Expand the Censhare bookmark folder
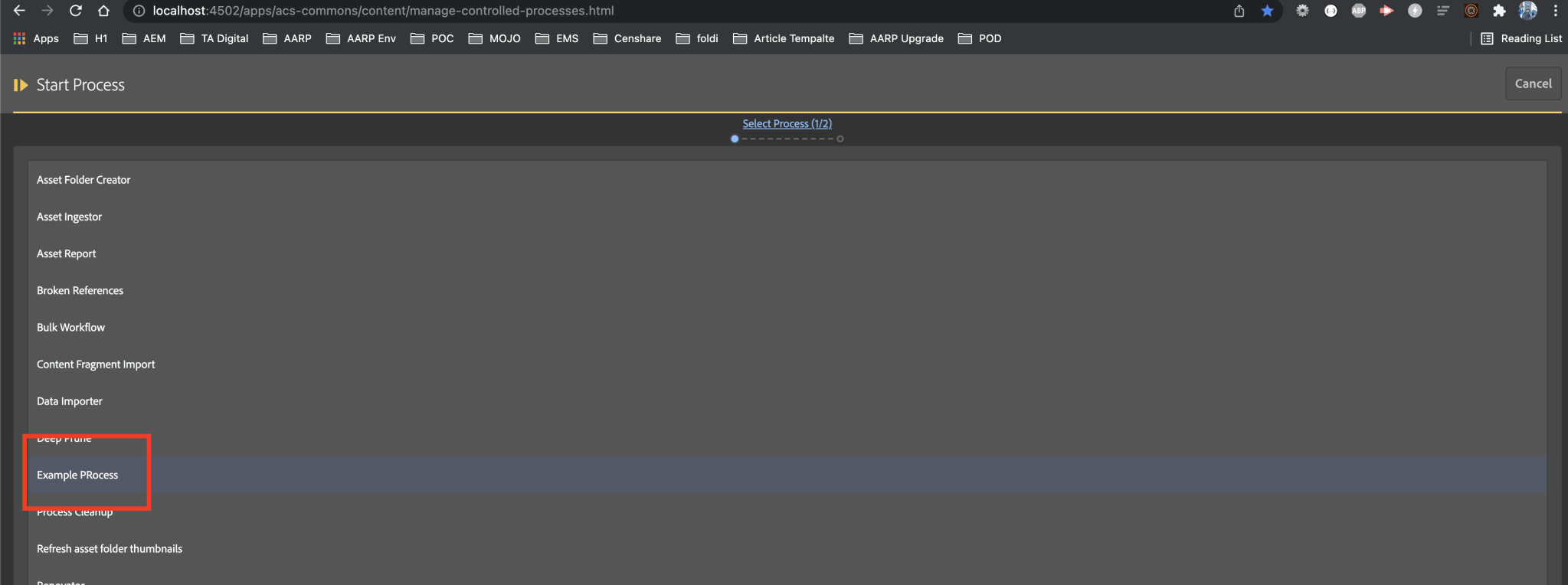 point(627,38)
